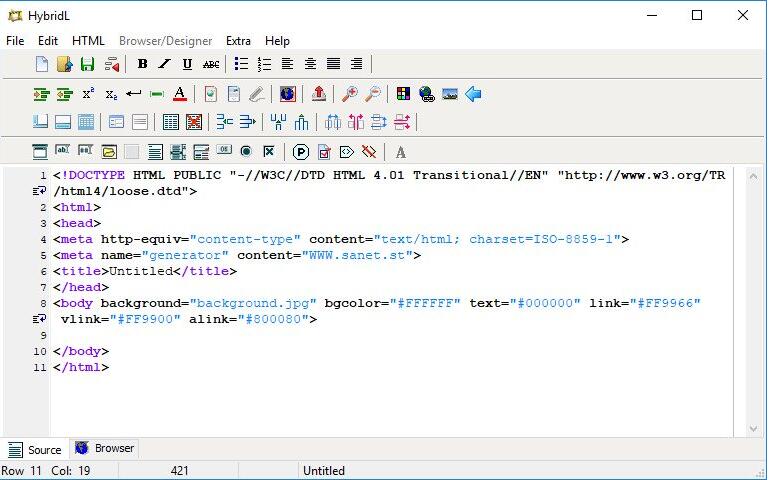Image resolution: width=772 pixels, height=480 pixels.
Task: Click the insert-with-red-arrow icon beside save
Action: 112,64
